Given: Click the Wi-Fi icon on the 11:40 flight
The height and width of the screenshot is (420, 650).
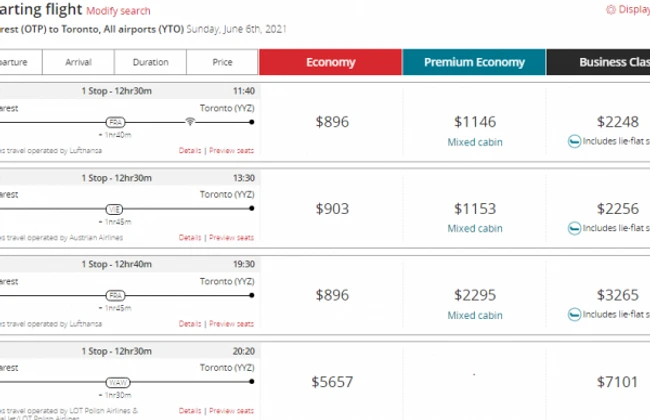Looking at the screenshot, I should pyautogui.click(x=189, y=122).
